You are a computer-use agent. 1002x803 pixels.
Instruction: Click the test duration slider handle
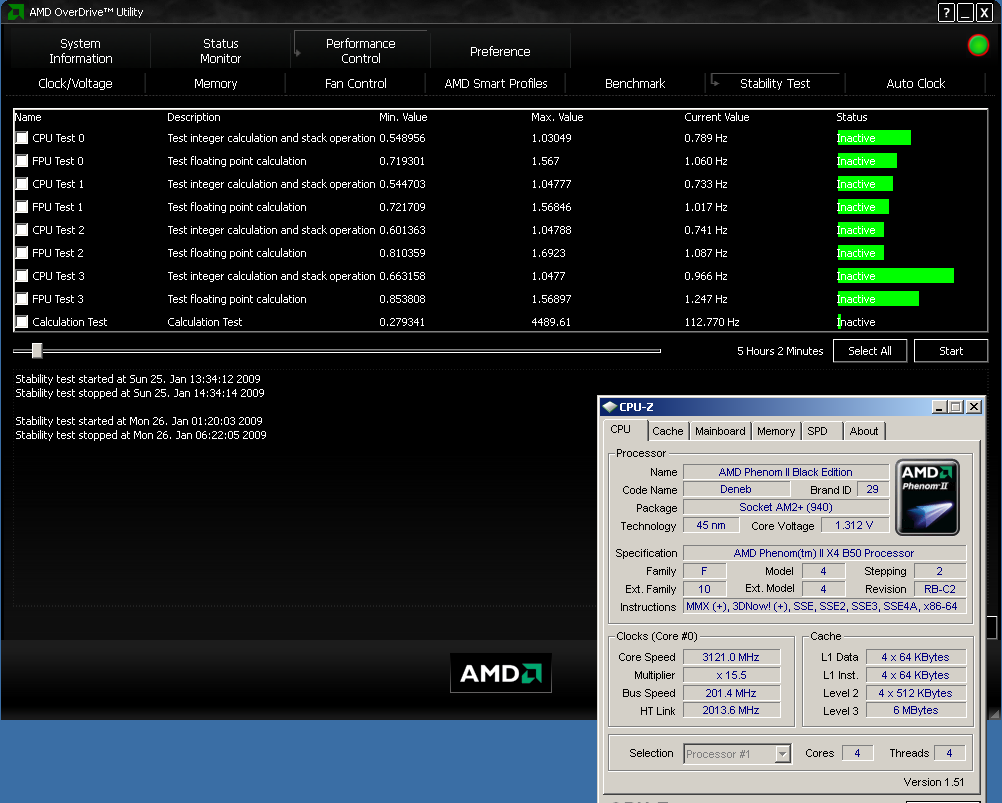pyautogui.click(x=37, y=350)
